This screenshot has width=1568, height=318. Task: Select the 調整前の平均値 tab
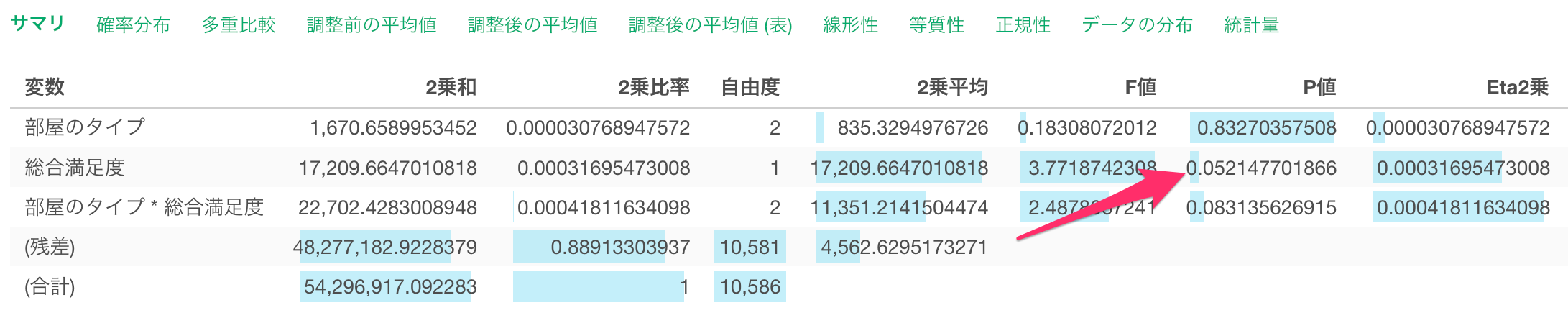(372, 25)
